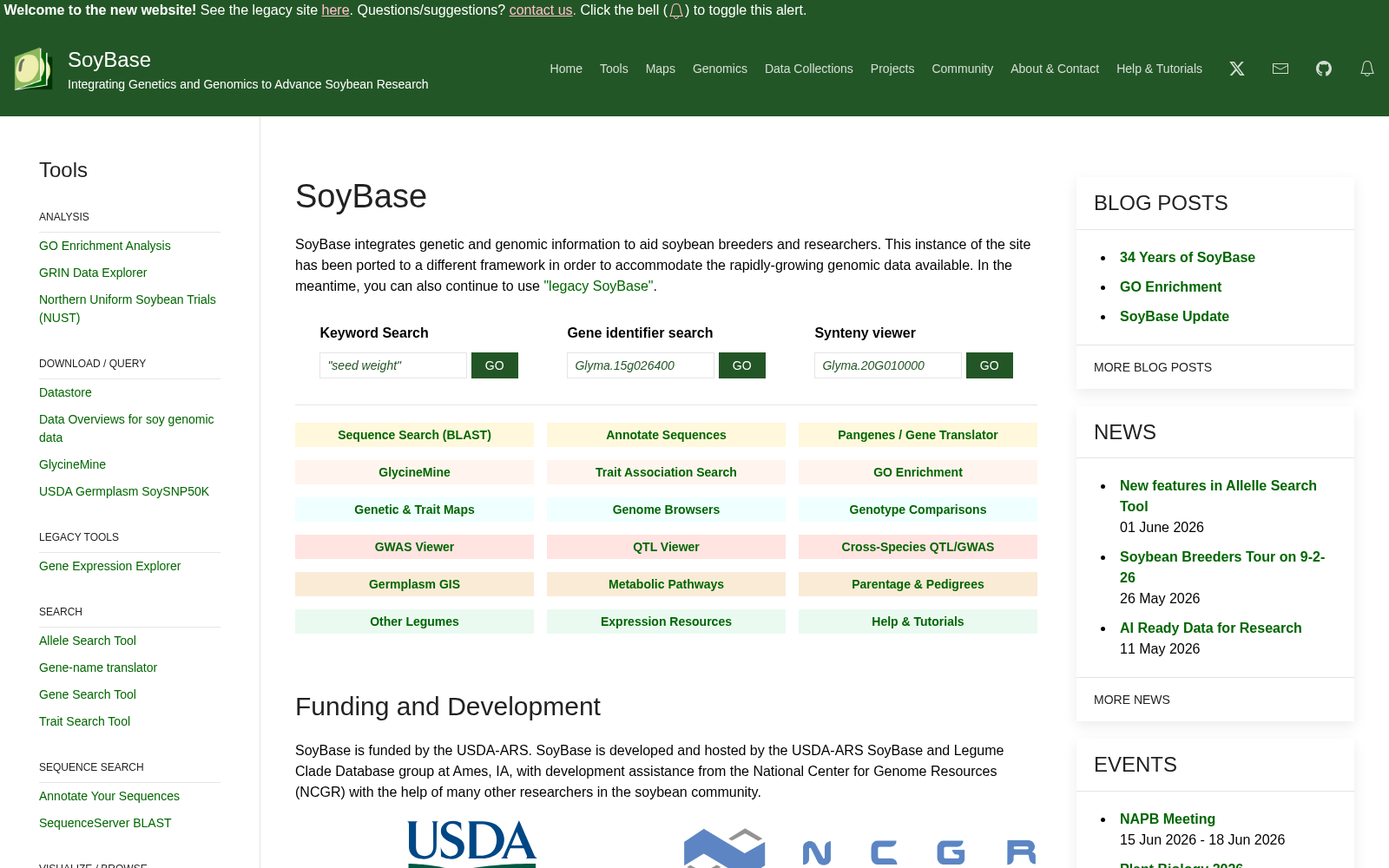Follow the legacy site 'here' link
The image size is (1389, 868).
click(x=335, y=10)
